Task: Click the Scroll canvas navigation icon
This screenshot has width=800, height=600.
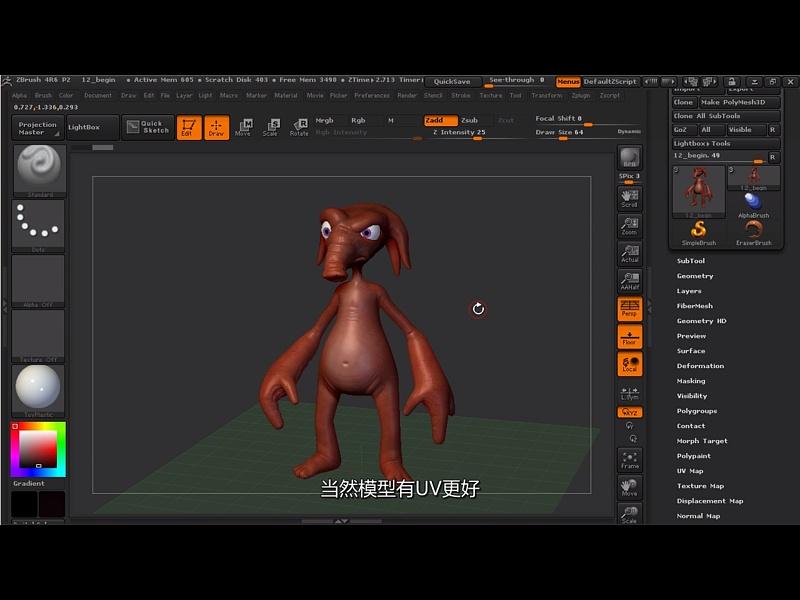Action: click(x=630, y=198)
